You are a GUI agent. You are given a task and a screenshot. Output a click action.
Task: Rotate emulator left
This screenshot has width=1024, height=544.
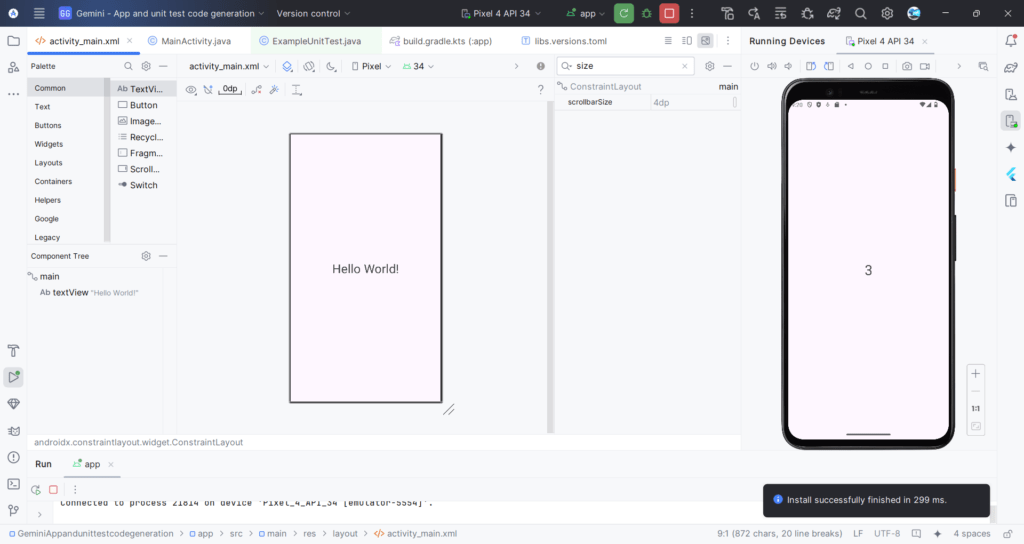pyautogui.click(x=810, y=66)
